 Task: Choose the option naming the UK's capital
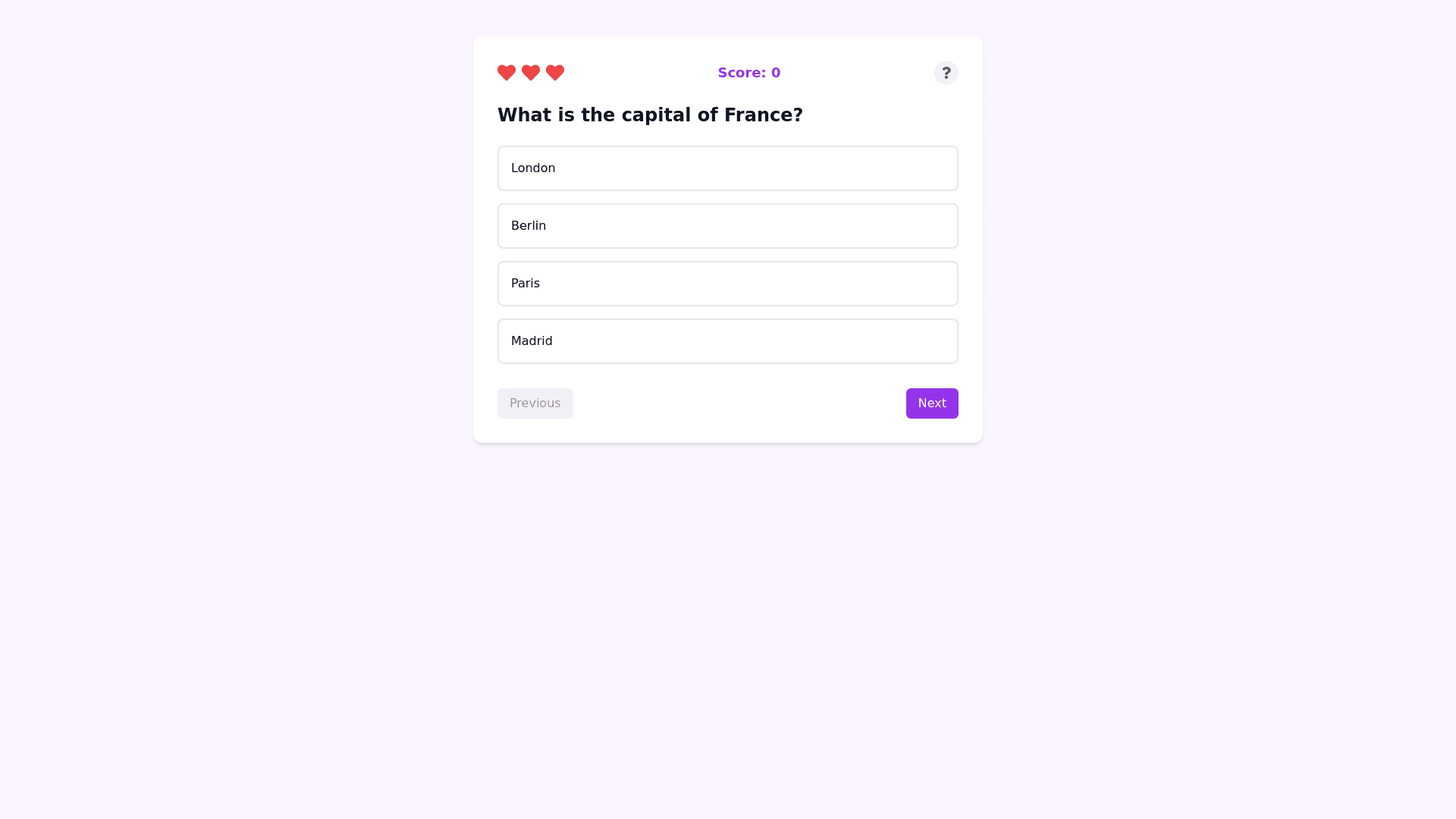point(727,168)
